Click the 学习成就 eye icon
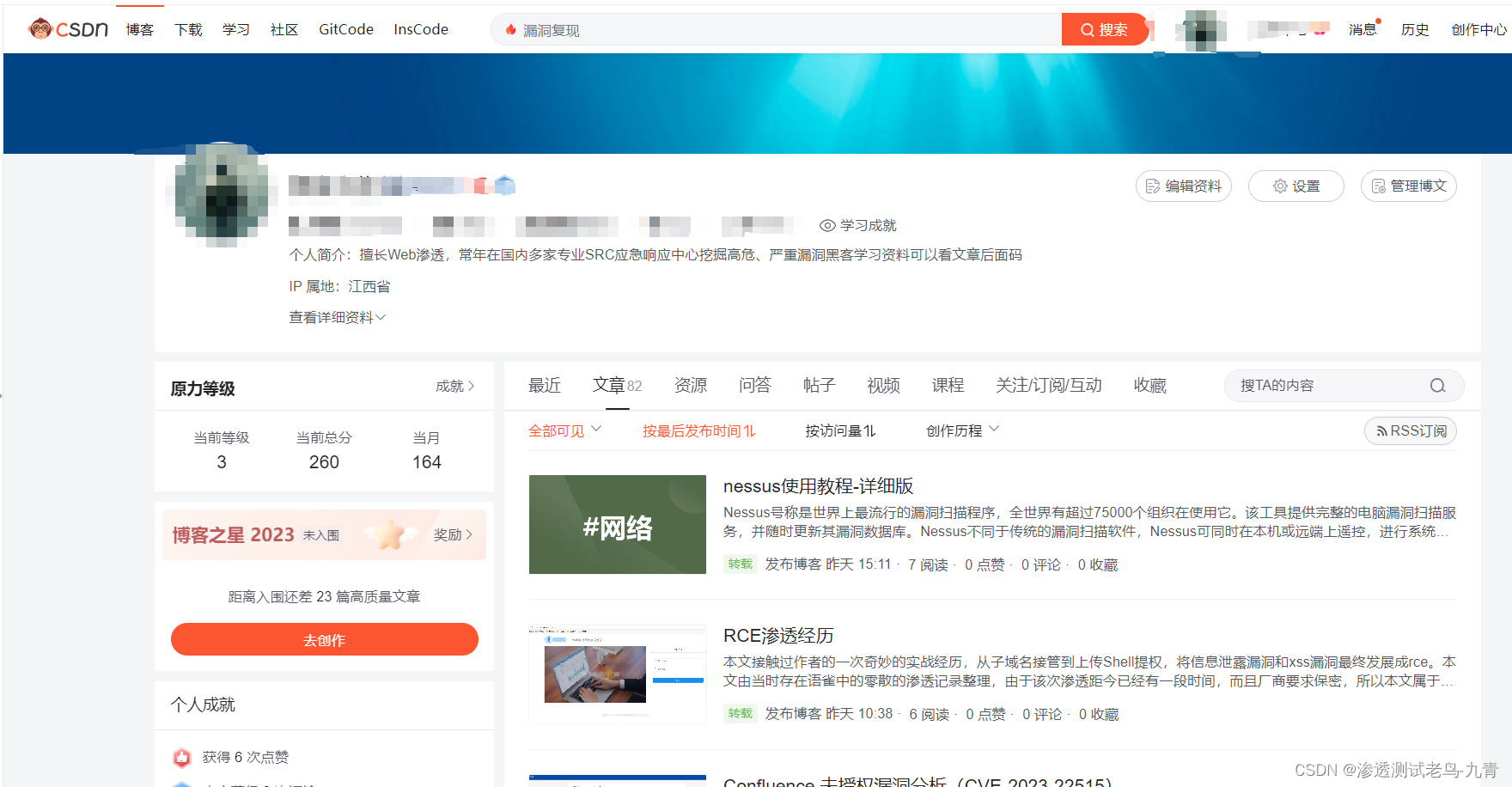This screenshot has width=1512, height=787. pyautogui.click(x=827, y=225)
